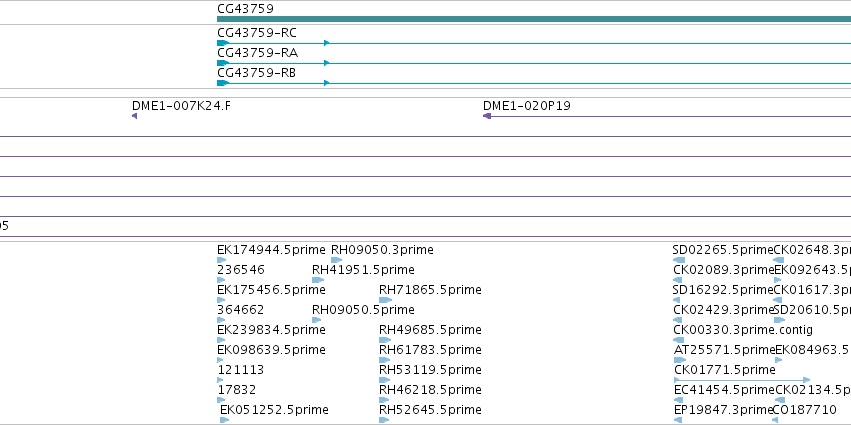851x425 pixels.
Task: Select the CK02089.3prime arrow glyph
Action: pyautogui.click(x=678, y=280)
